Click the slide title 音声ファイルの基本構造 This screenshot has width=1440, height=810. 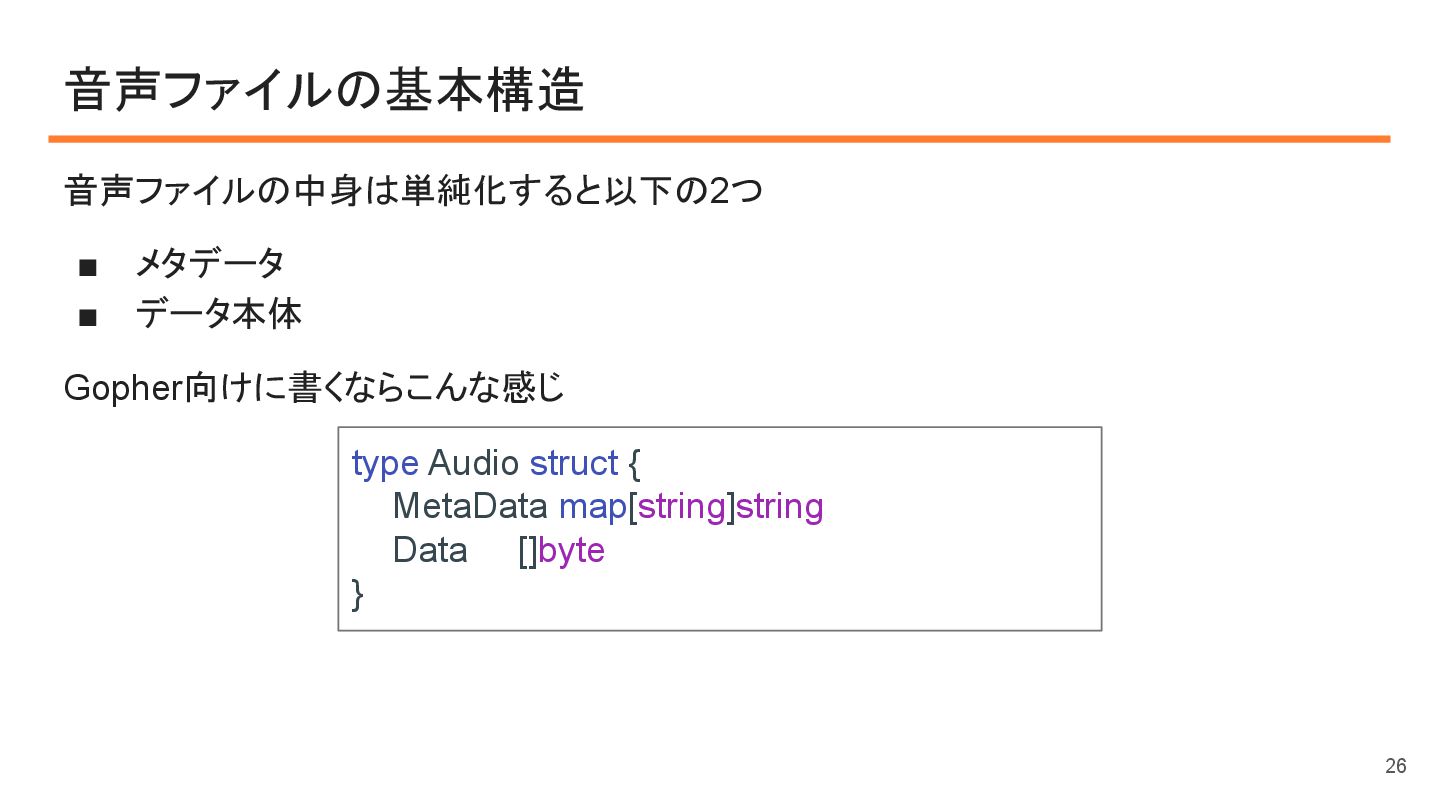click(x=324, y=92)
